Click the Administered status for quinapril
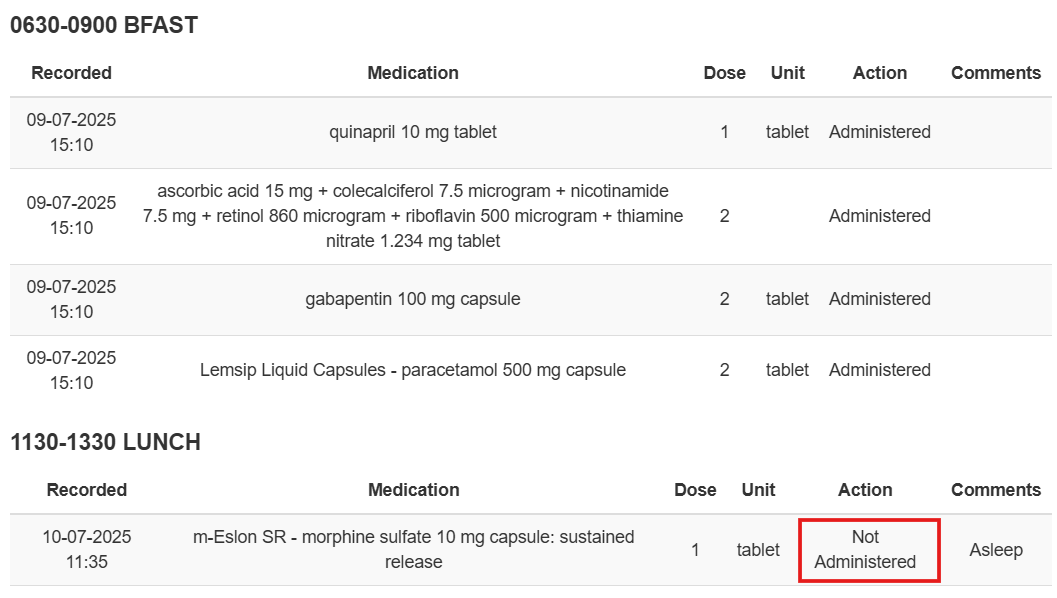 click(880, 132)
